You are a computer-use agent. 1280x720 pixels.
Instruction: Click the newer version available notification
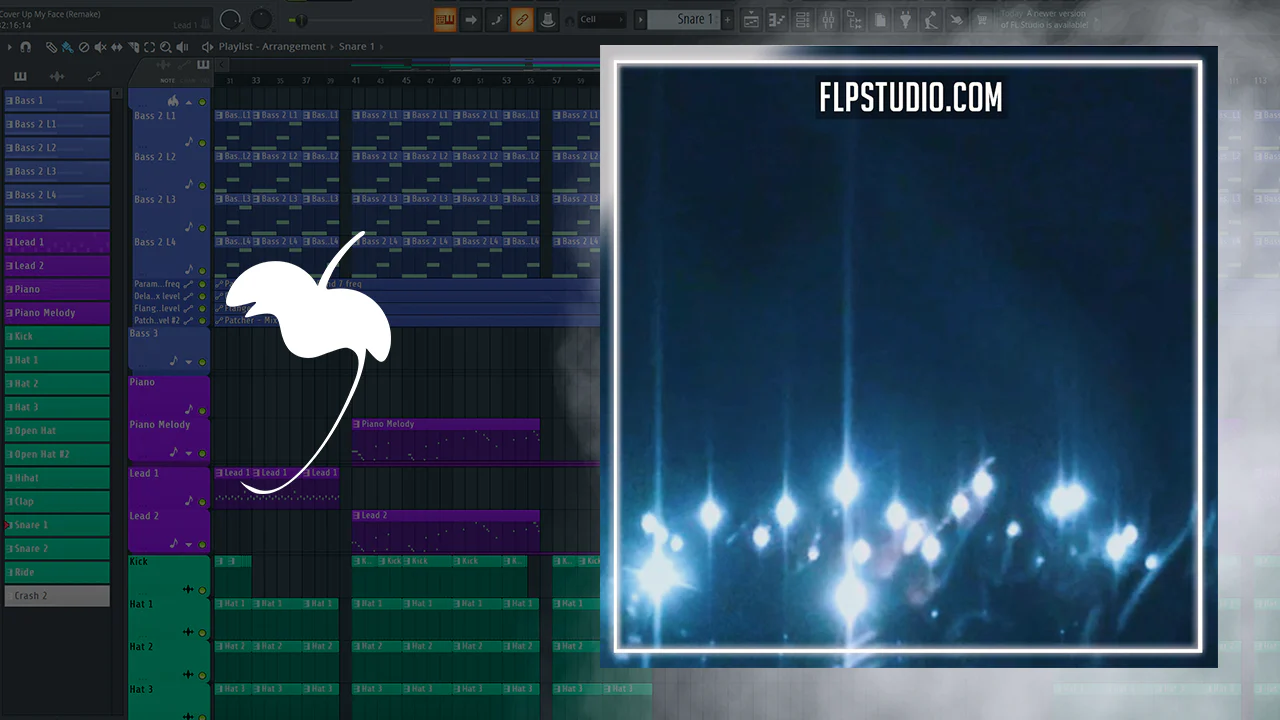pyautogui.click(x=1046, y=19)
